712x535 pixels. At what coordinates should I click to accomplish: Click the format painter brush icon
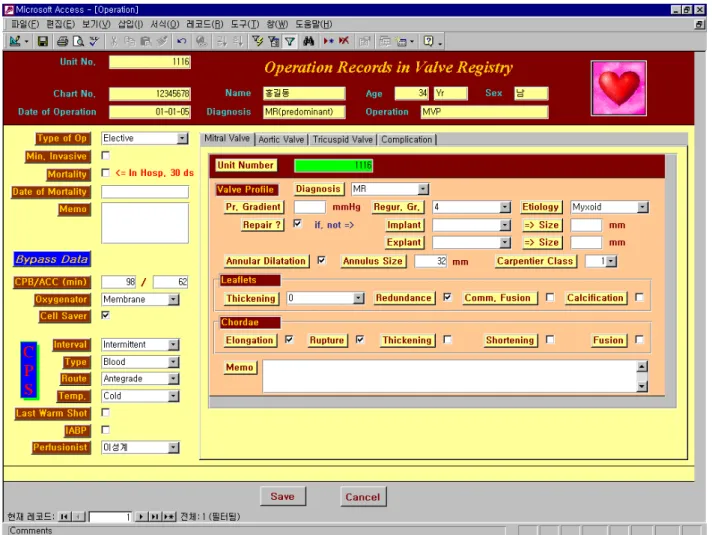162,41
